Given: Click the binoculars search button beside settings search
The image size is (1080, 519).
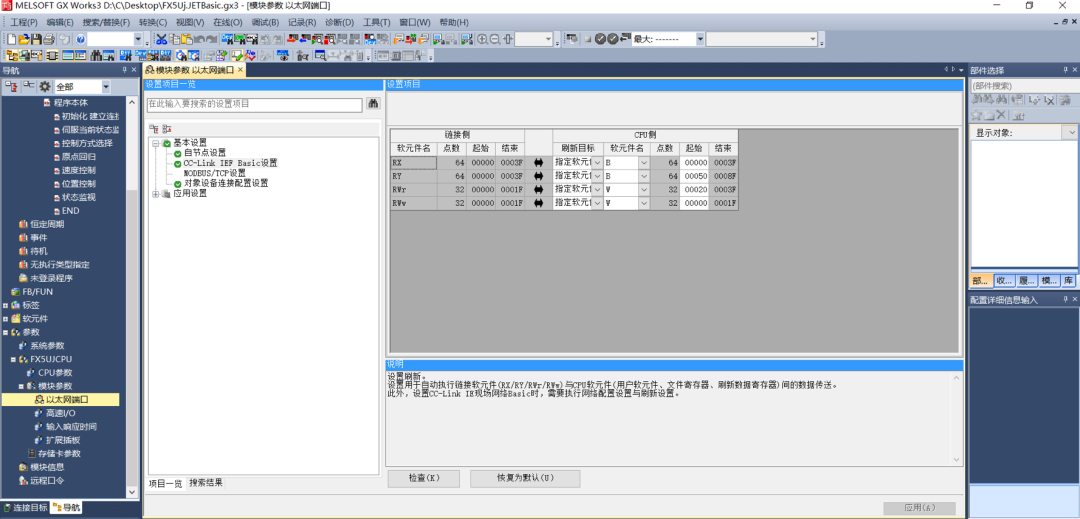Looking at the screenshot, I should 374,104.
